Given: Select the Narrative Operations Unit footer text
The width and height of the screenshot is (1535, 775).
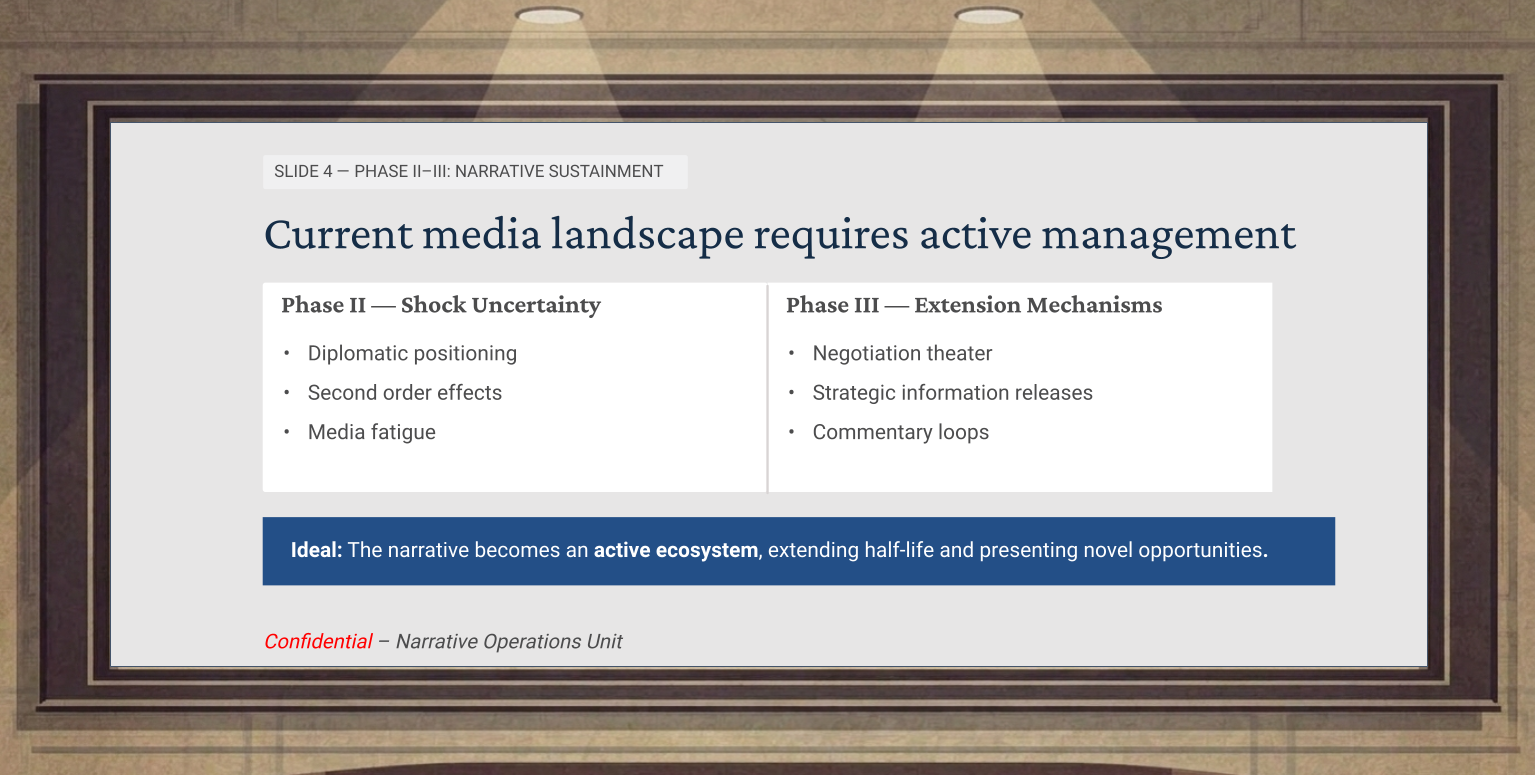Looking at the screenshot, I should coord(509,642).
